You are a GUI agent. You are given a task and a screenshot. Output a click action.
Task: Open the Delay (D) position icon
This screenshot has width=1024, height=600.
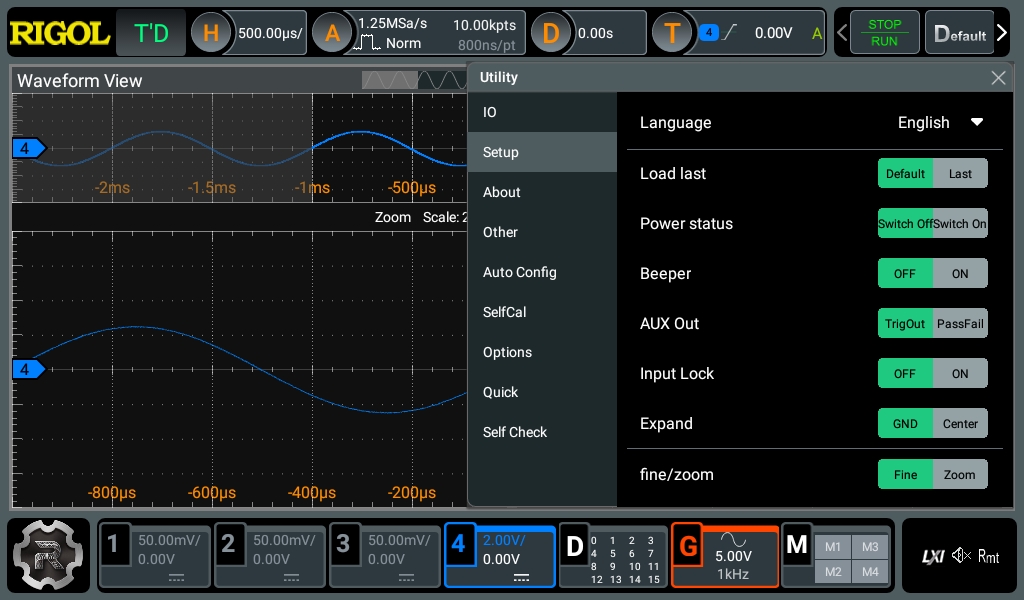[x=551, y=33]
